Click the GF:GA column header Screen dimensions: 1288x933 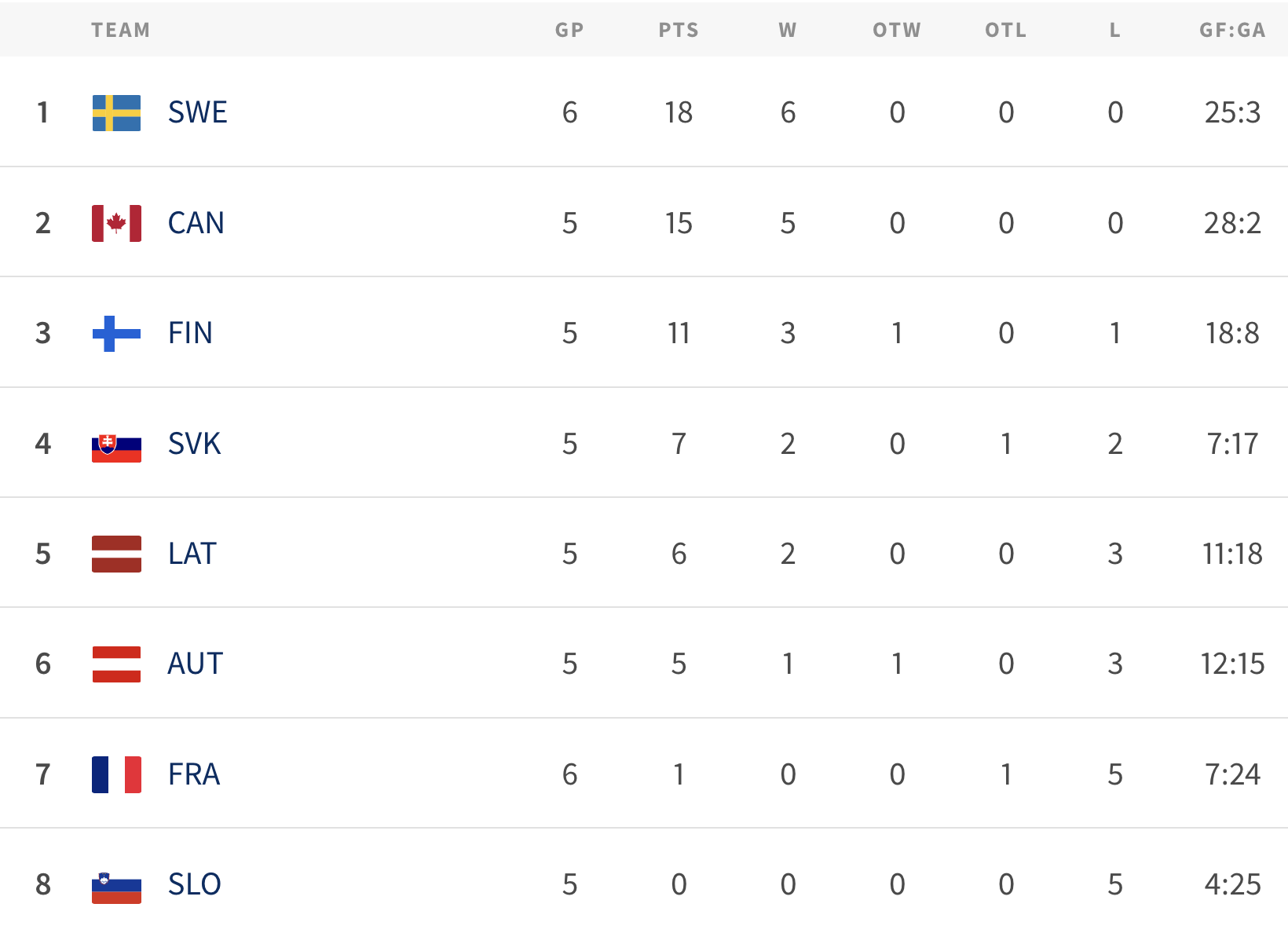1232,30
